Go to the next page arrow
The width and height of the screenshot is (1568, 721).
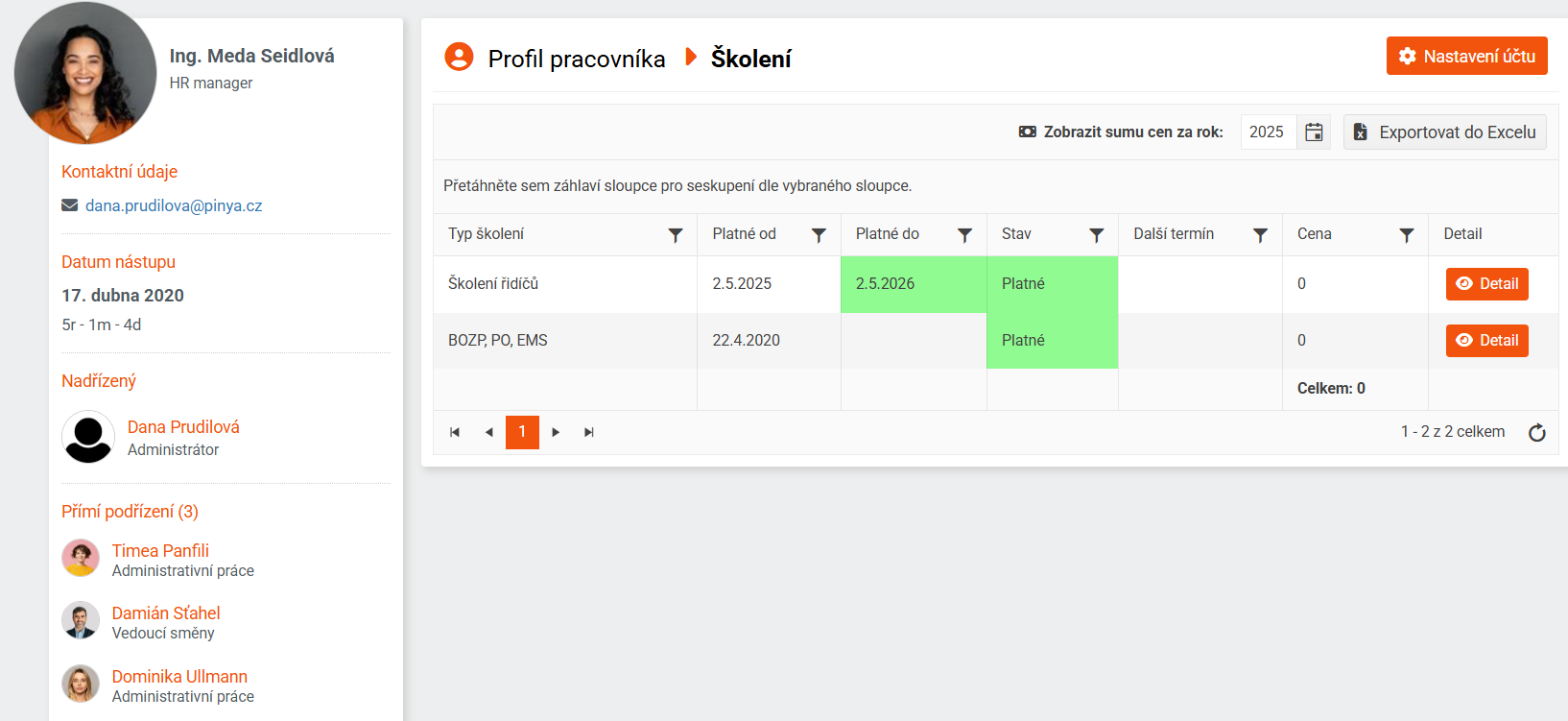[x=556, y=432]
